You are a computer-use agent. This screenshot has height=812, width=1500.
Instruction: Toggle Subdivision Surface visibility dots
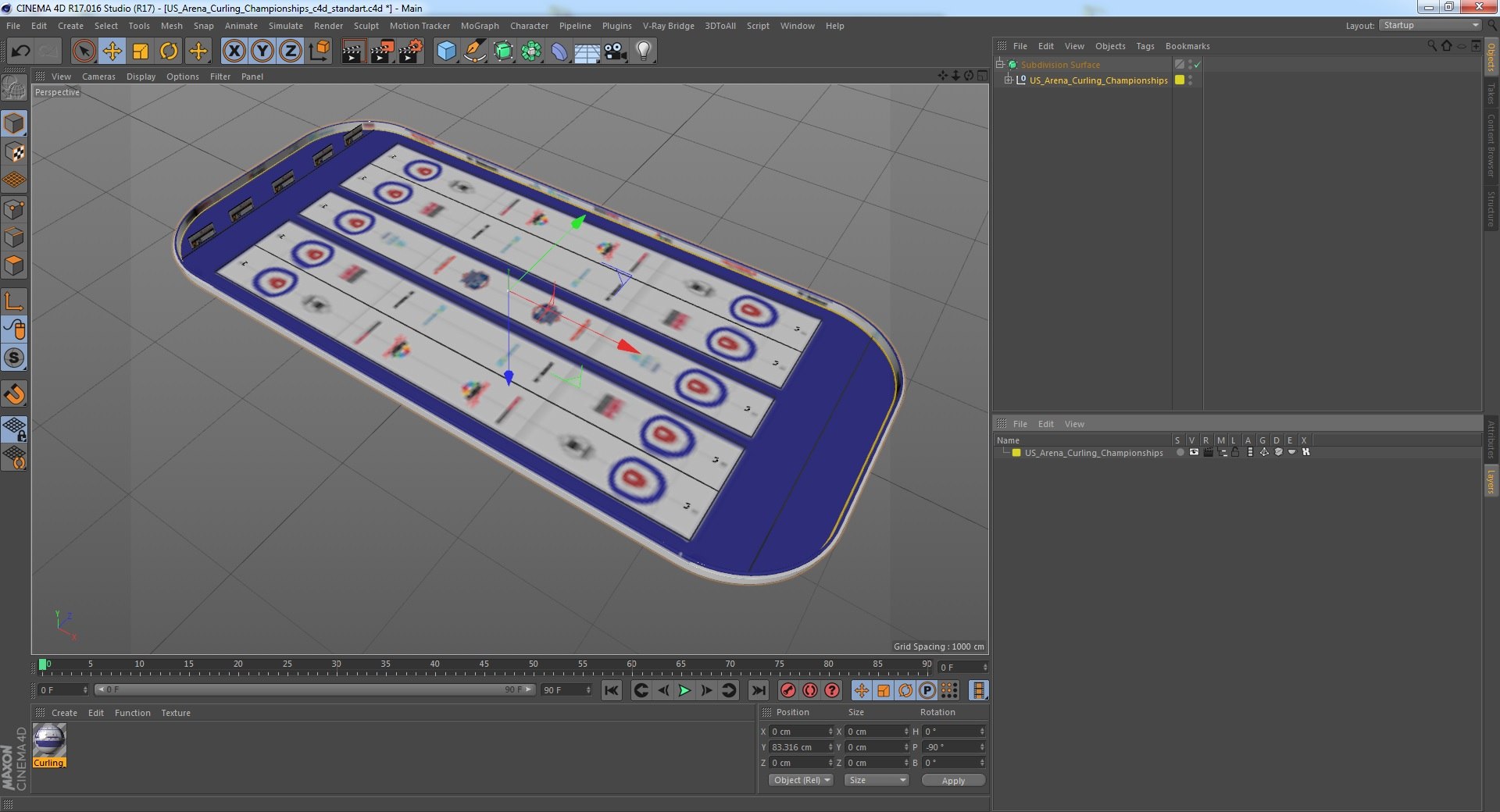tap(1189, 65)
